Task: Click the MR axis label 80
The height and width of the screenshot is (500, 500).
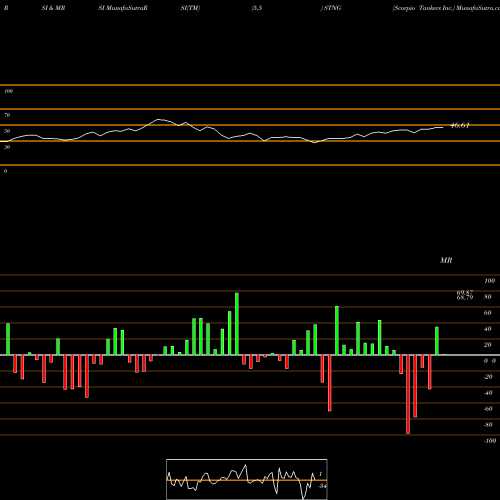Action: [488, 297]
